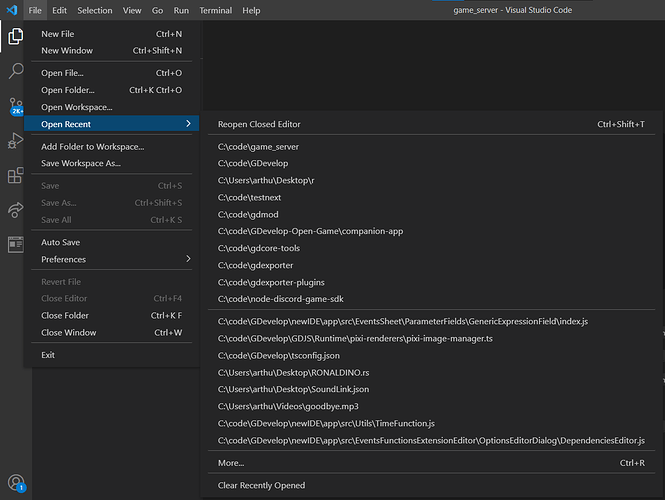
Task: Open Source Control view with 2K+ badge
Action: tap(16, 106)
